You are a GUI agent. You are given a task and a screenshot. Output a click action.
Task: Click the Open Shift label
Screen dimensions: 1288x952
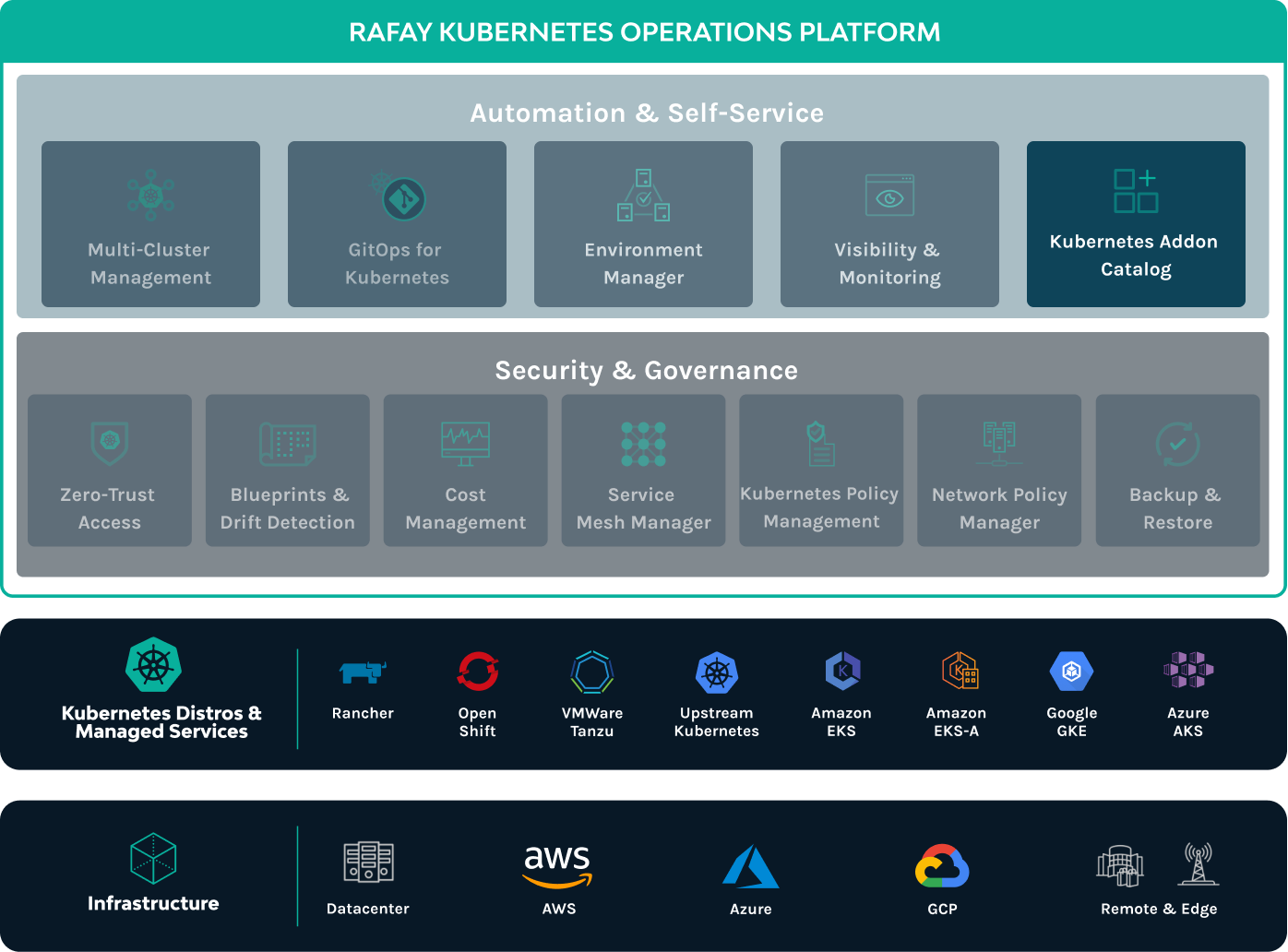478,721
